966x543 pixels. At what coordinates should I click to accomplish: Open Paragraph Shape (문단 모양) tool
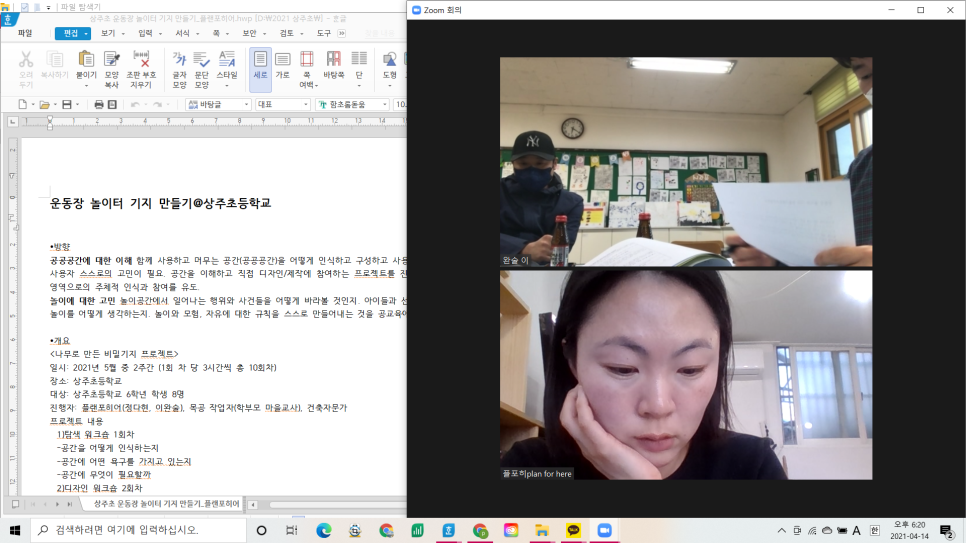[x=201, y=60]
